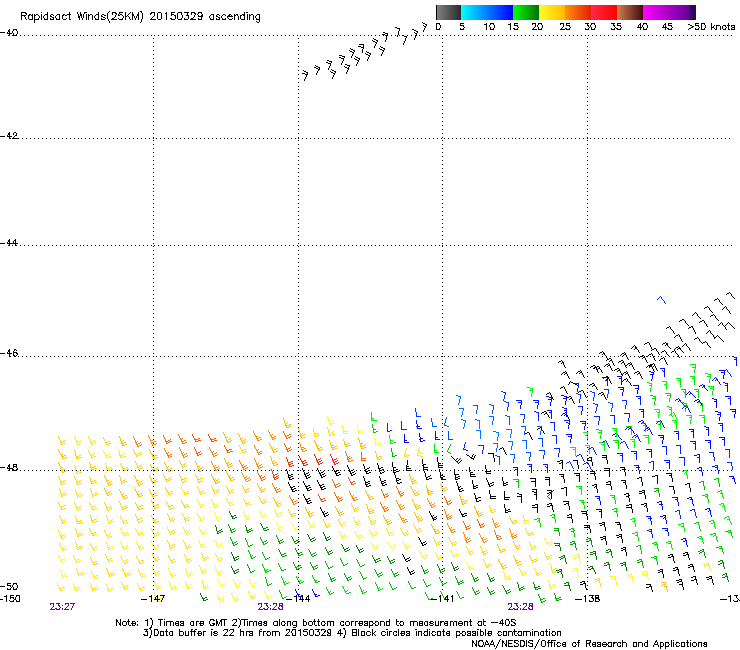Click the purple time stamp 23:27
The image size is (740, 650).
click(62, 607)
